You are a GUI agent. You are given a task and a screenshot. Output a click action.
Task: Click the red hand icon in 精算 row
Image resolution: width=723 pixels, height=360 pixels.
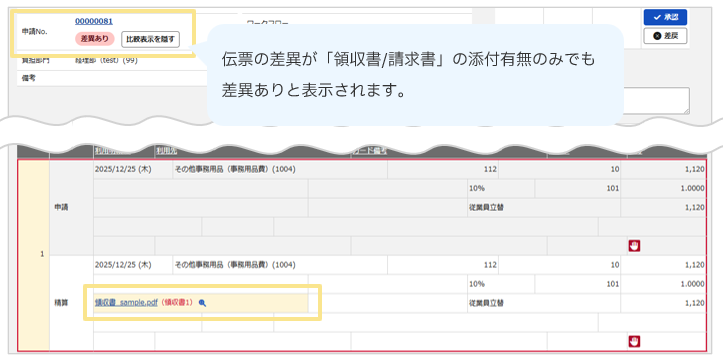coord(634,342)
